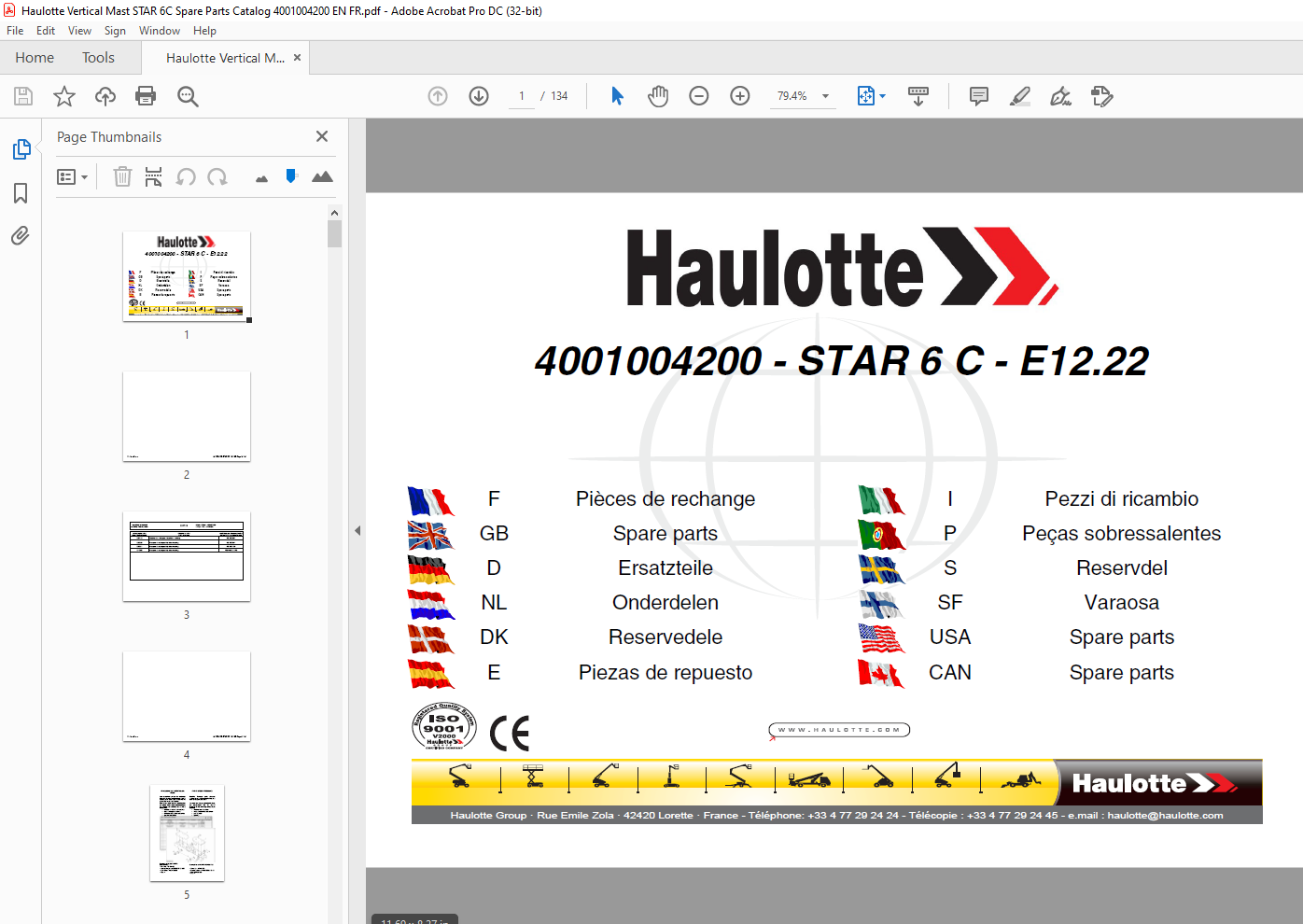Open the stamp/more tools icon
Screen dimensions: 1303x924
[1102, 96]
